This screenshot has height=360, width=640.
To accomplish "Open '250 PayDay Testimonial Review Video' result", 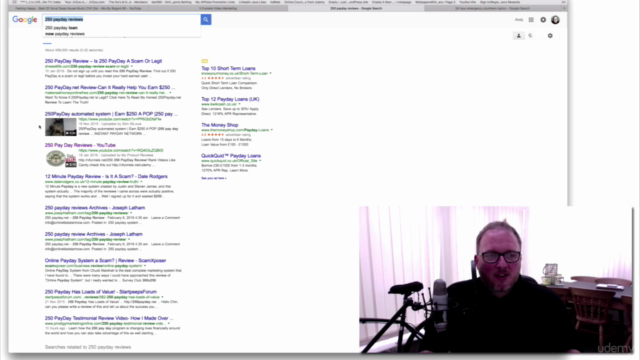I will pos(109,318).
